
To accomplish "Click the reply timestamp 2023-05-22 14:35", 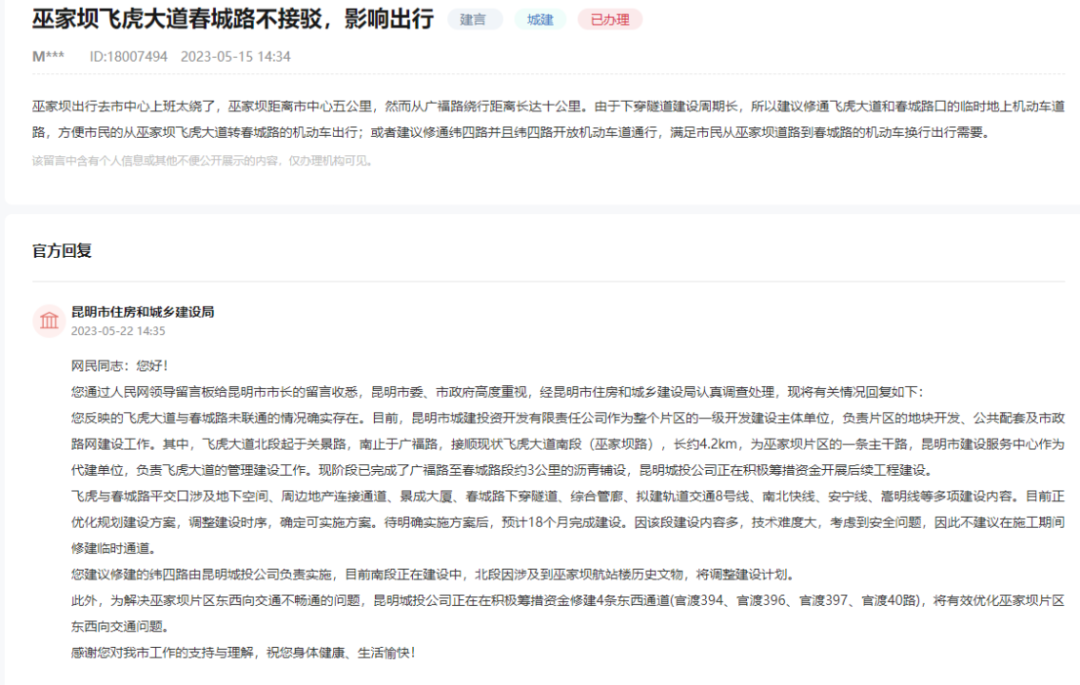I will [118, 331].
